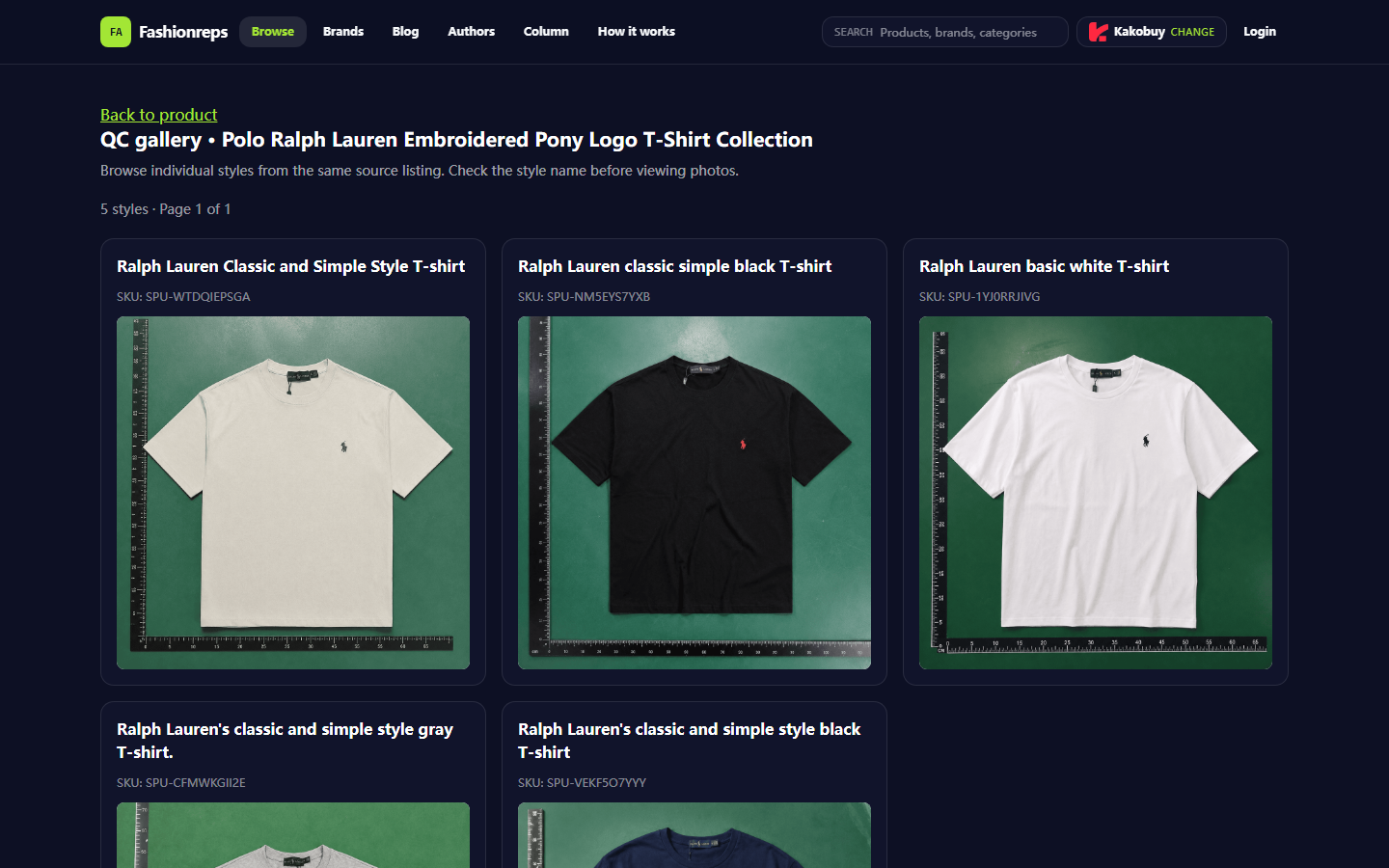Open Ralph Lauren classic simple black T-shirt title
The height and width of the screenshot is (868, 1389).
tap(675, 266)
